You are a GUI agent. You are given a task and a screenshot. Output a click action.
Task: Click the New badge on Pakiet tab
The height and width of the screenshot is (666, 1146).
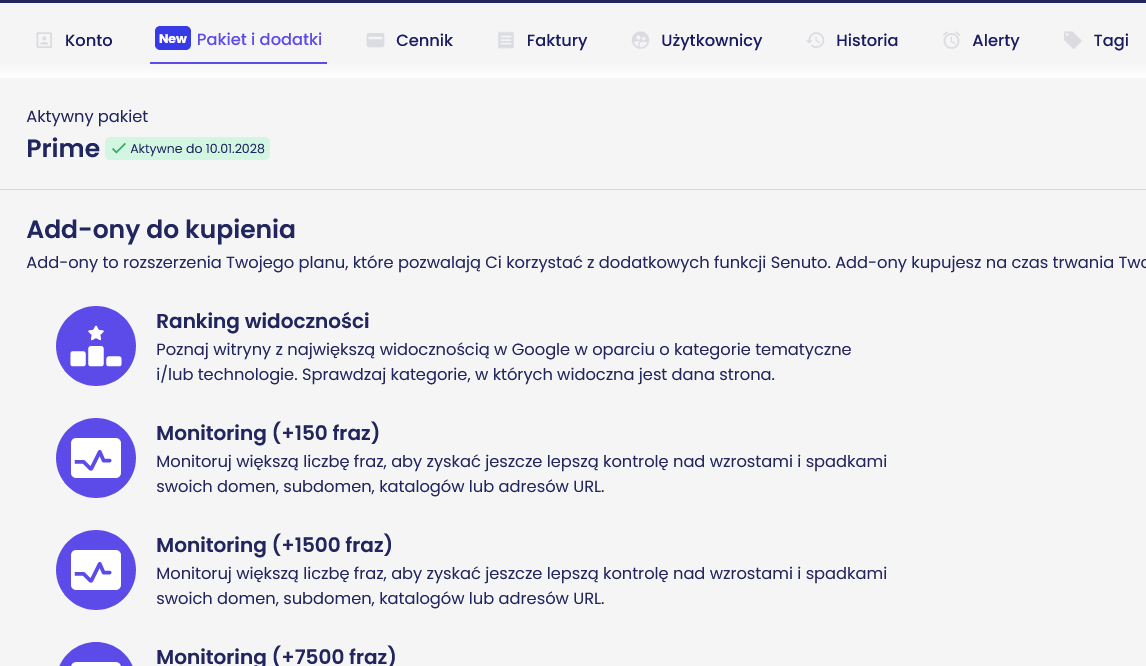tap(173, 39)
